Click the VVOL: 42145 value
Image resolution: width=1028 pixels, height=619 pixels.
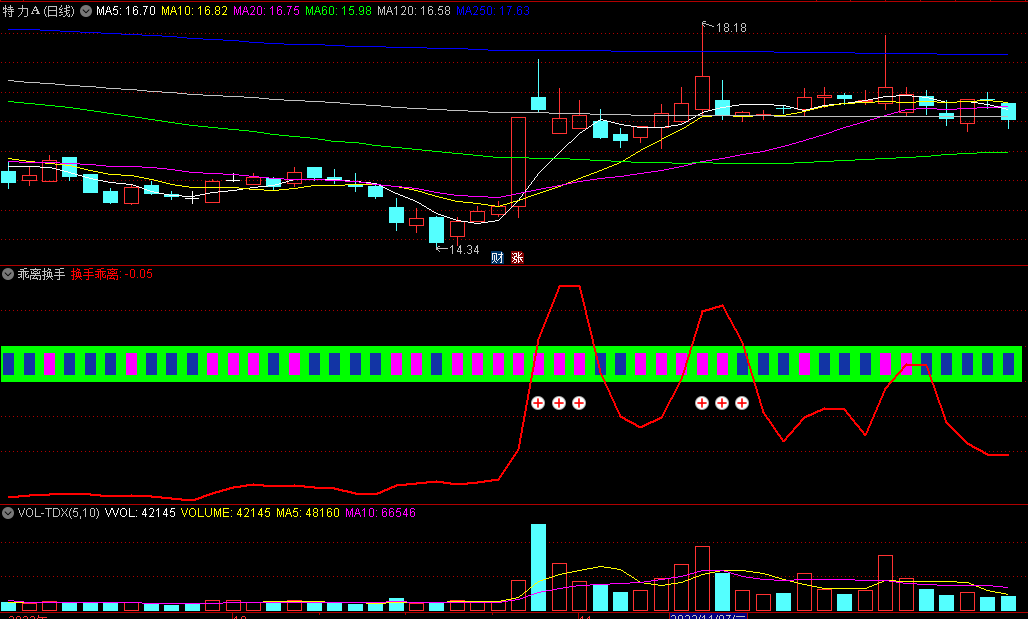point(140,513)
